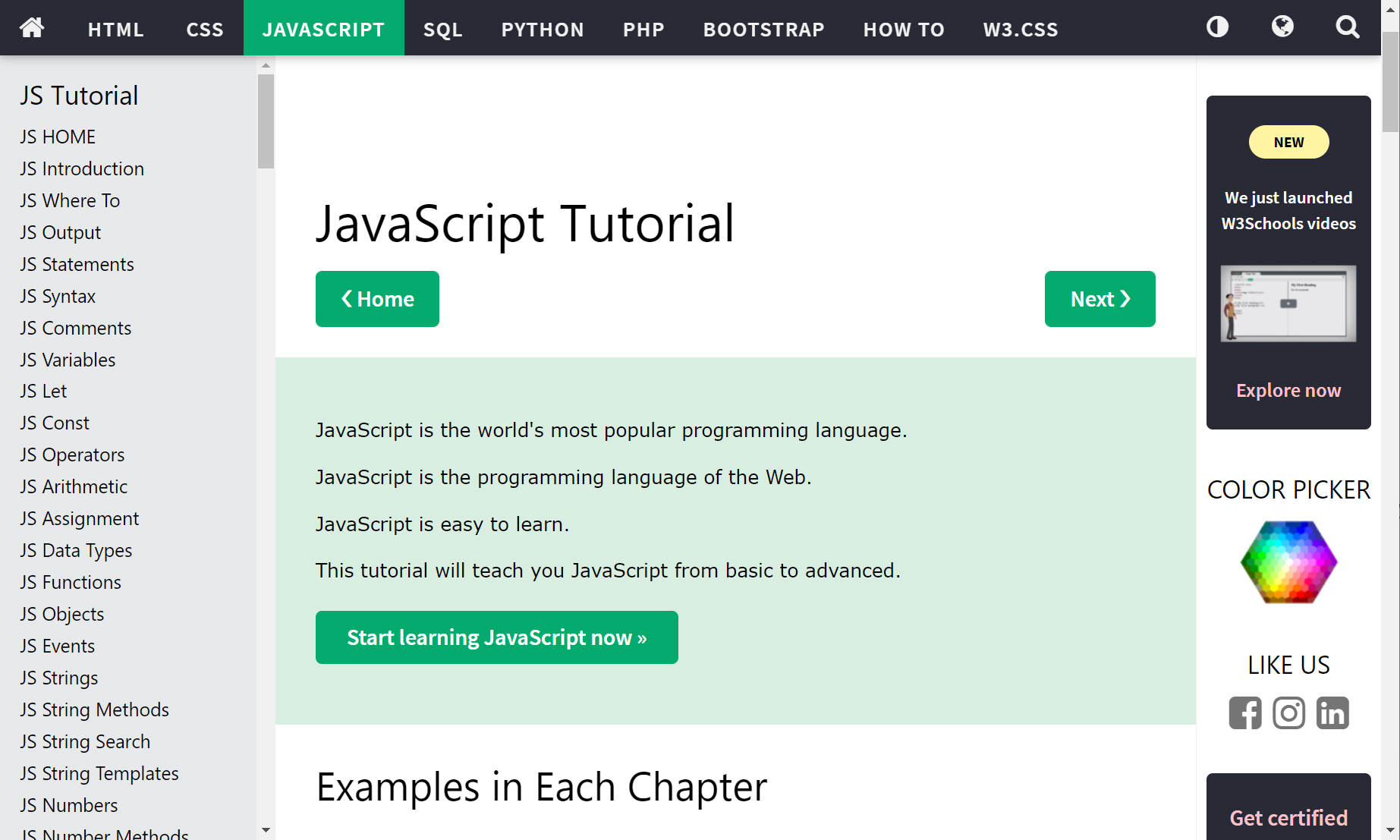
Task: Open the globe translate icon
Action: (x=1282, y=27)
